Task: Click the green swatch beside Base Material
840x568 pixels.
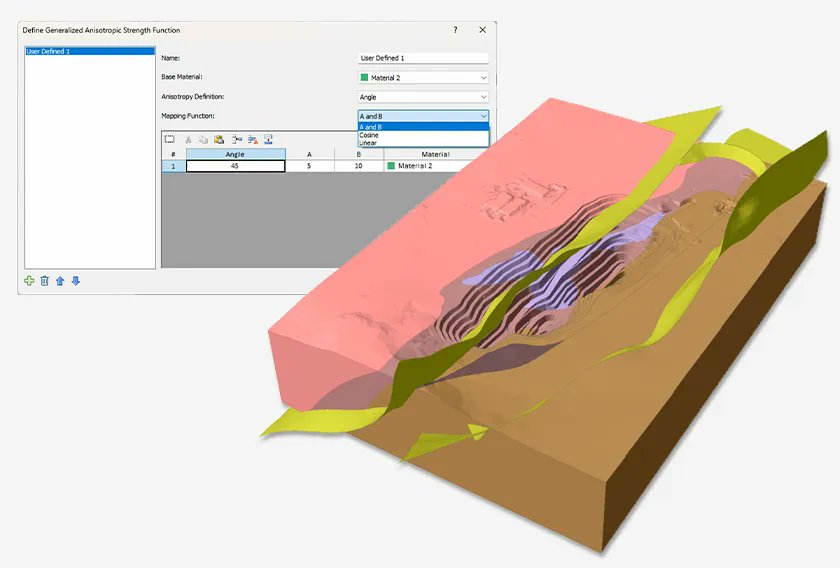Action: point(364,78)
